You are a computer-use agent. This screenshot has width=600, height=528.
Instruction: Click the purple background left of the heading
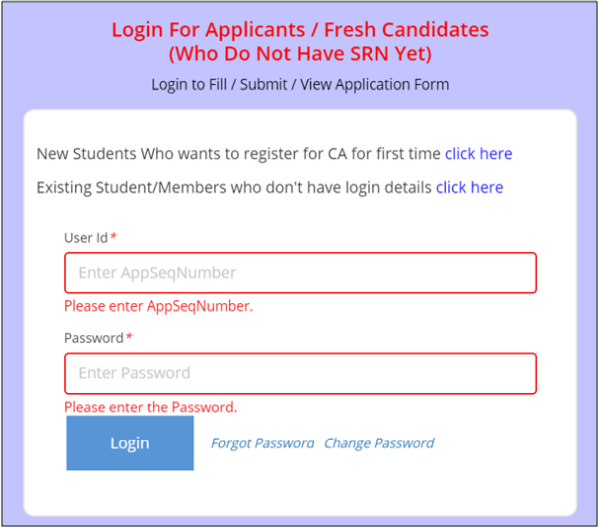pos(50,40)
